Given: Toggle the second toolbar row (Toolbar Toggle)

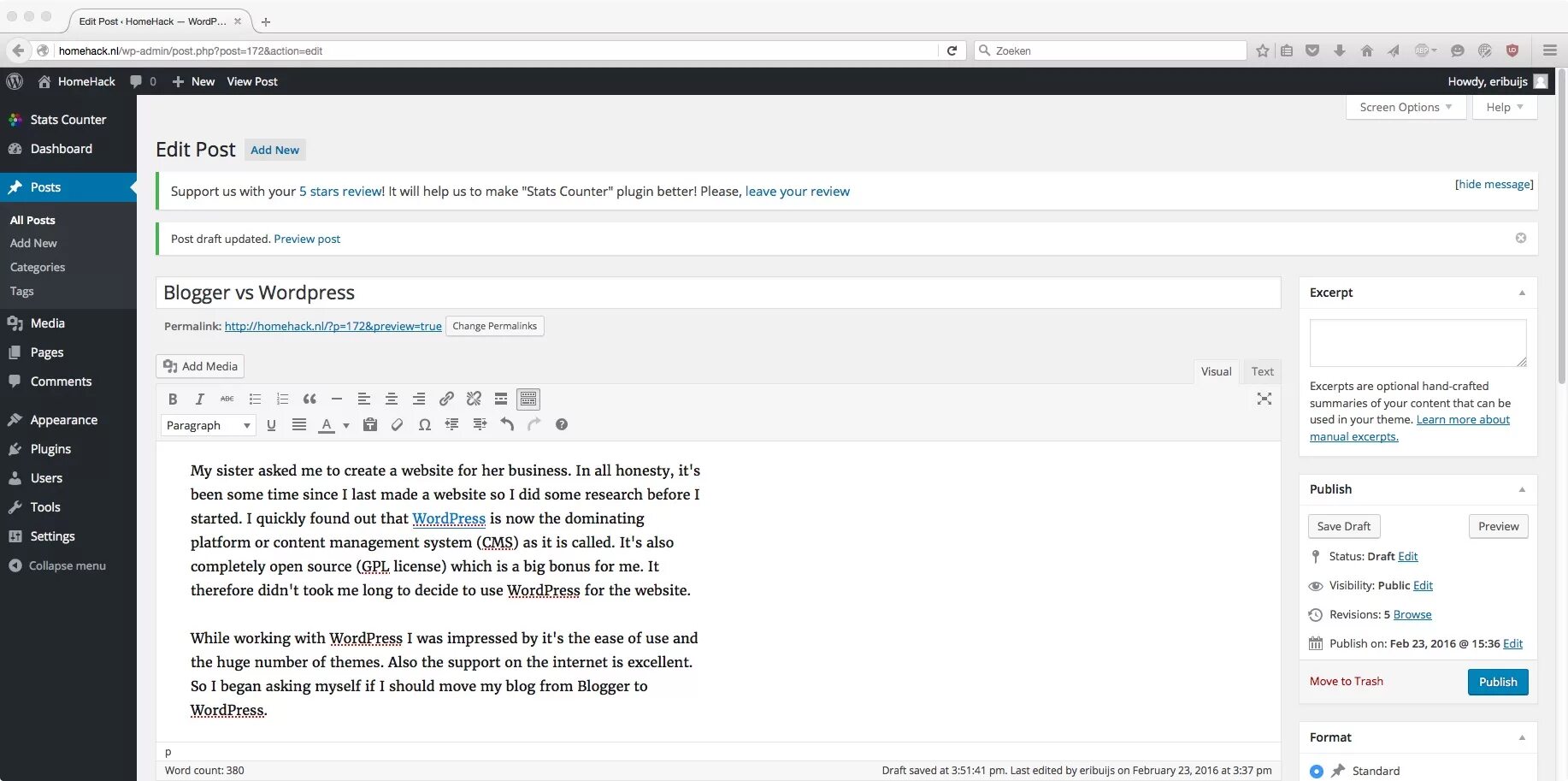Looking at the screenshot, I should (x=528, y=399).
